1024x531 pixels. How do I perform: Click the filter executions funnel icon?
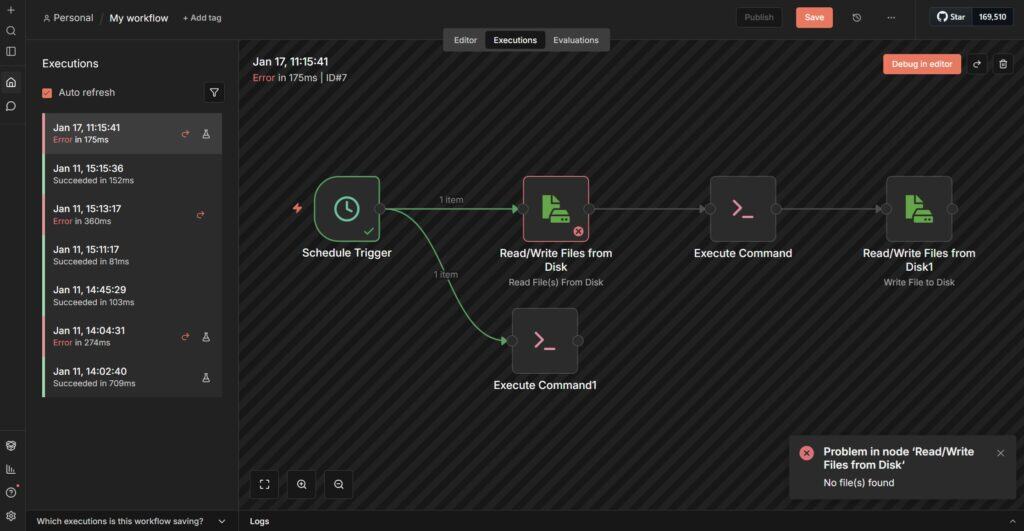[x=214, y=93]
